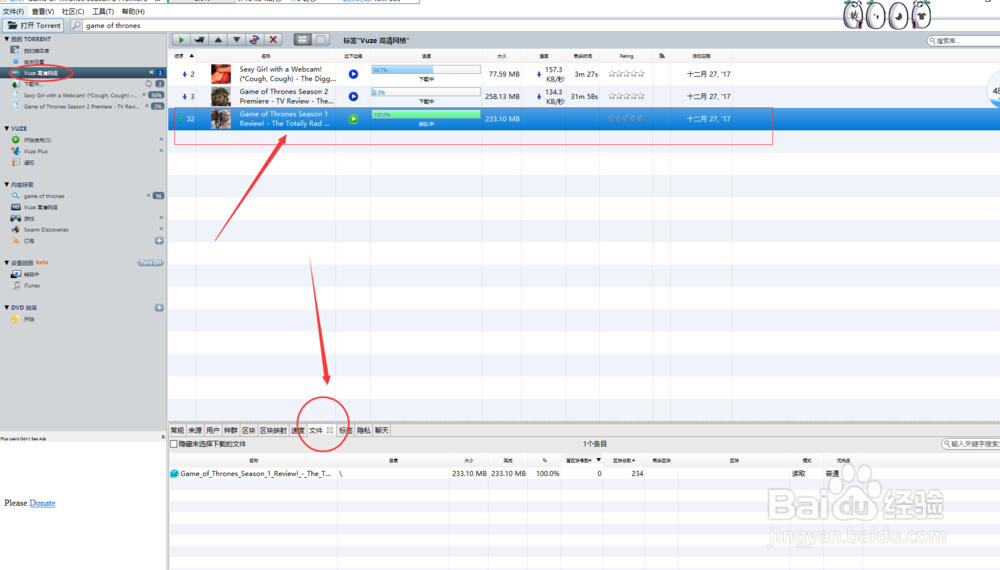Switch to the Piece Map tab
The image size is (1000, 570).
274,430
